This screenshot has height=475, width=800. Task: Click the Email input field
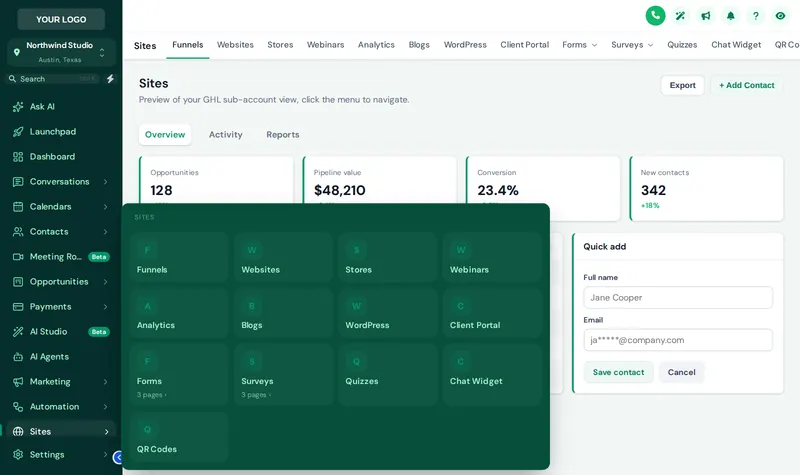(x=678, y=340)
